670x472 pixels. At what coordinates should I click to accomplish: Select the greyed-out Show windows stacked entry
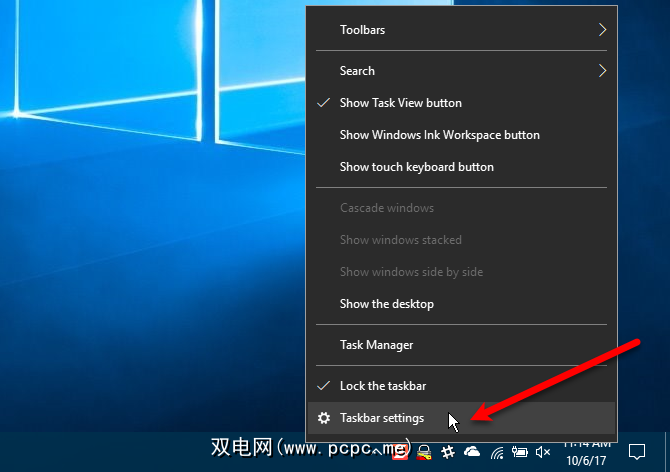click(461, 240)
